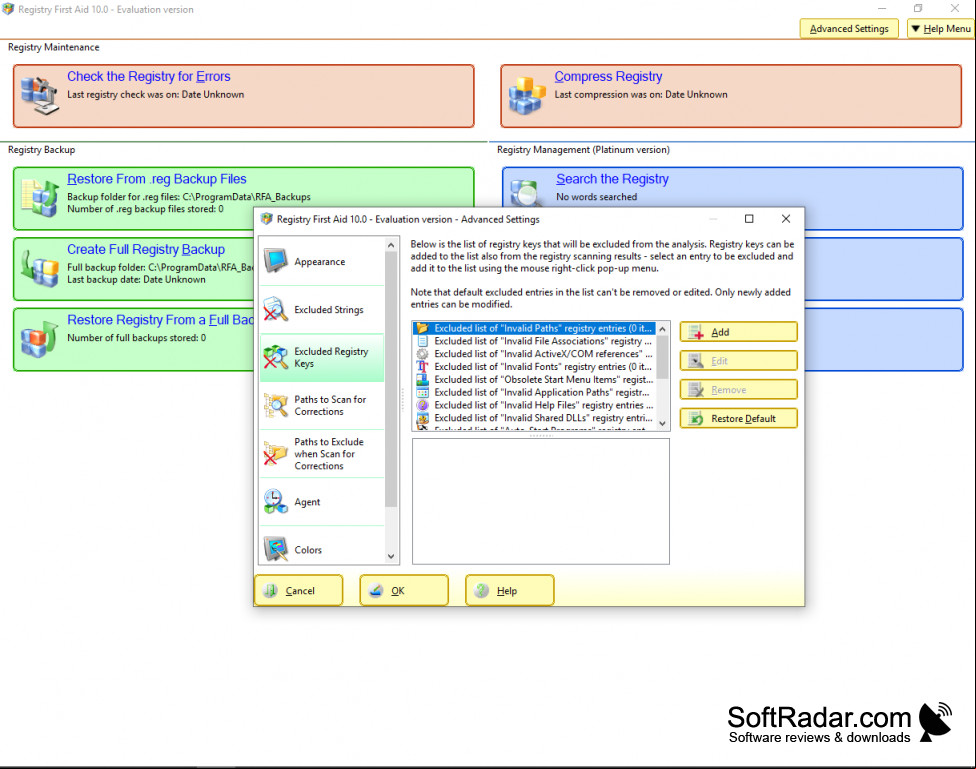976x769 pixels.
Task: Click the empty details pane below excluded list
Action: [x=541, y=501]
